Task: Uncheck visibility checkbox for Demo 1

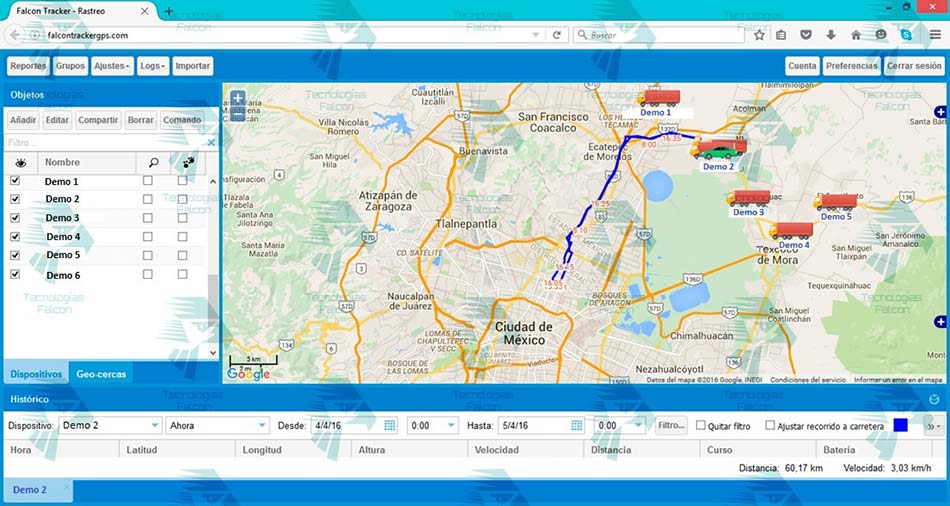Action: (15, 181)
